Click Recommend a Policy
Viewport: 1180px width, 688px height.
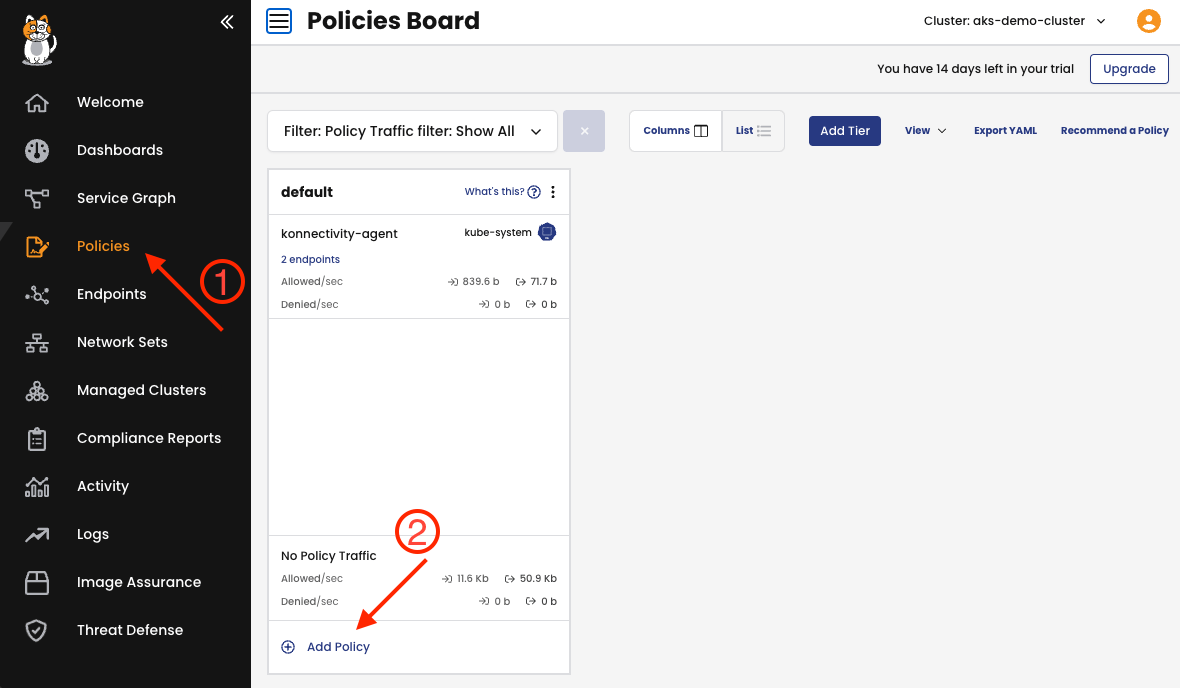(1115, 131)
